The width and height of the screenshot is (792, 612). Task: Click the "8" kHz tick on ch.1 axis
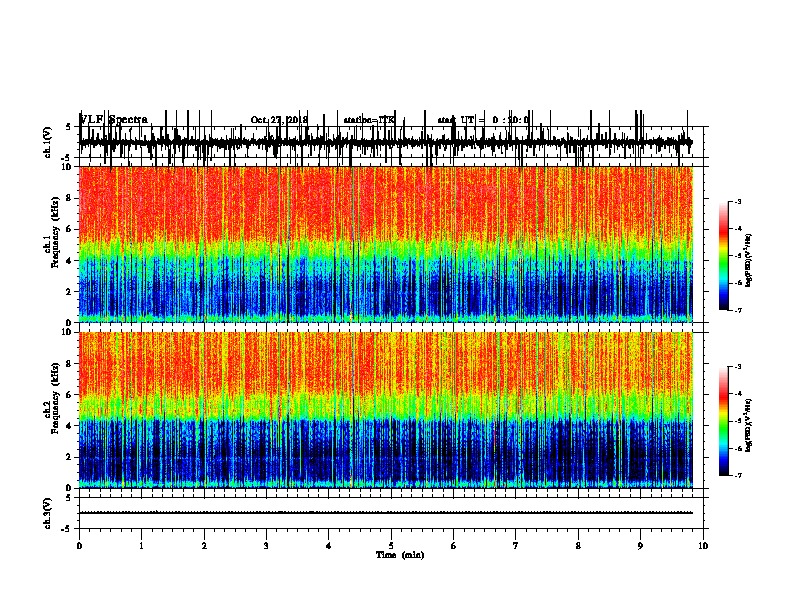(69, 198)
